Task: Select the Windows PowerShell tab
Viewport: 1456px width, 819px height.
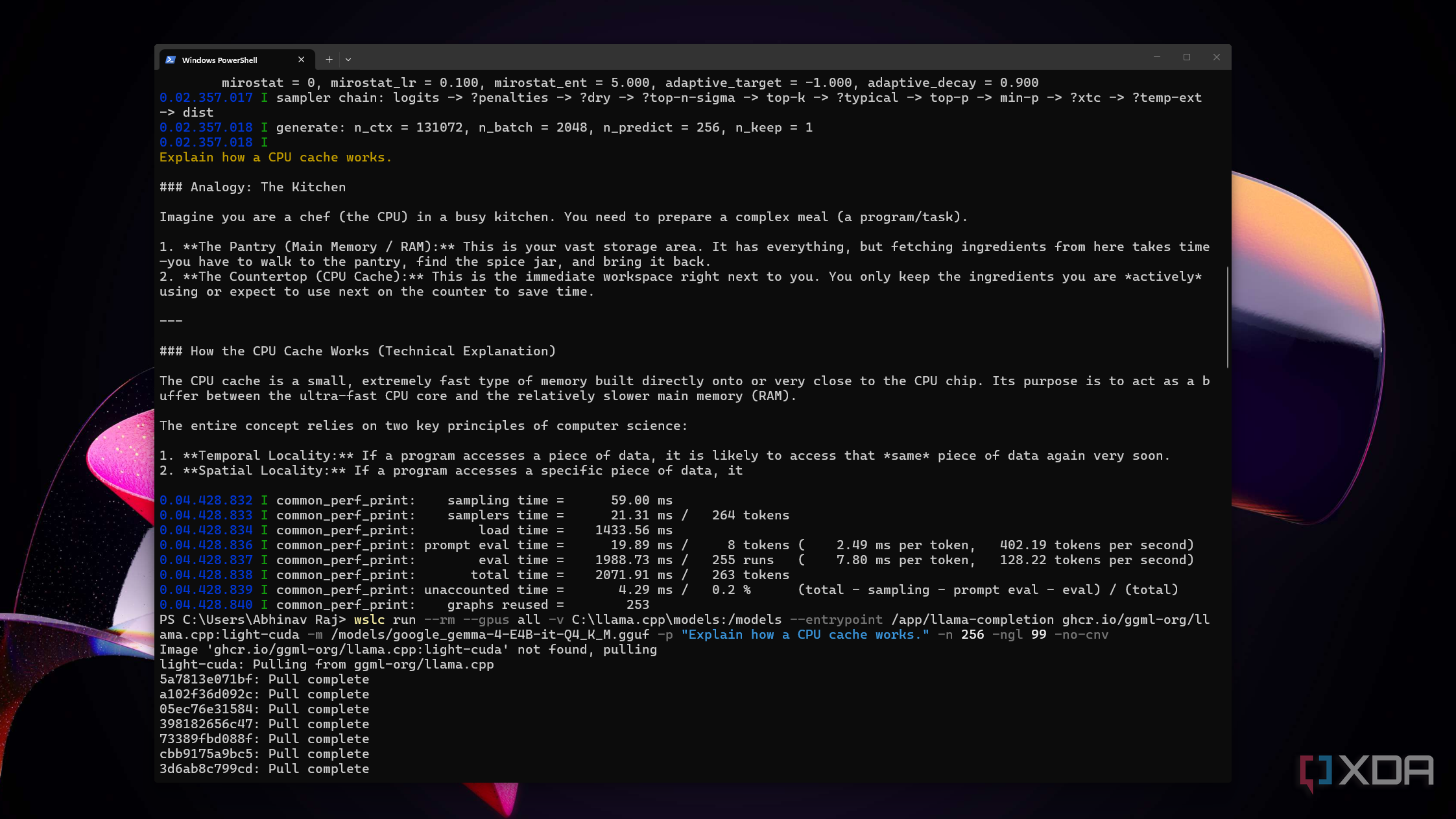Action: (237, 60)
